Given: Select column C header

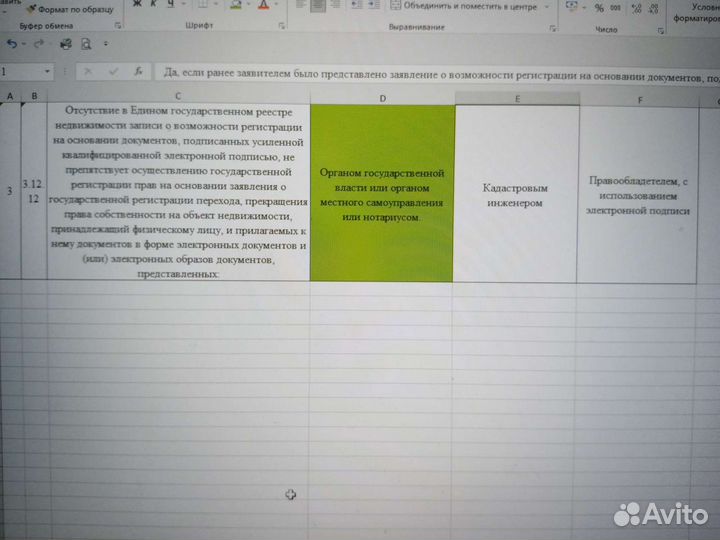Looking at the screenshot, I should (x=178, y=96).
